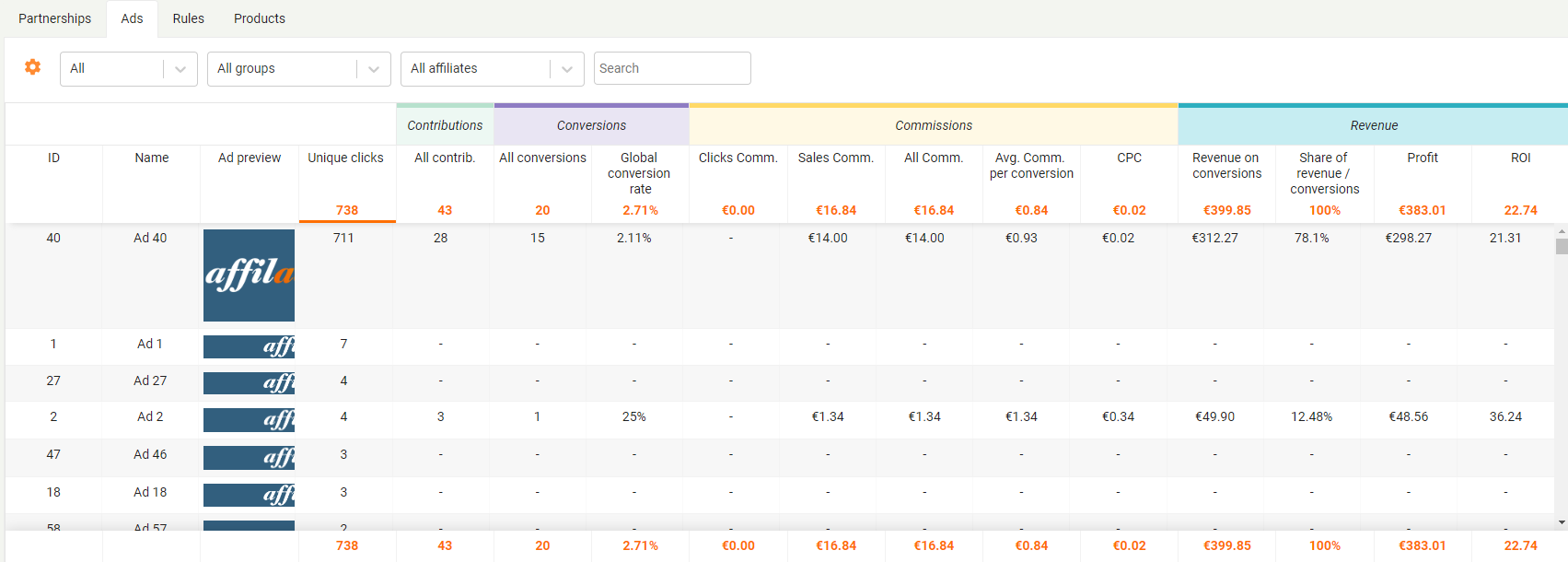
Task: Go to the Products tab
Action: [x=260, y=18]
